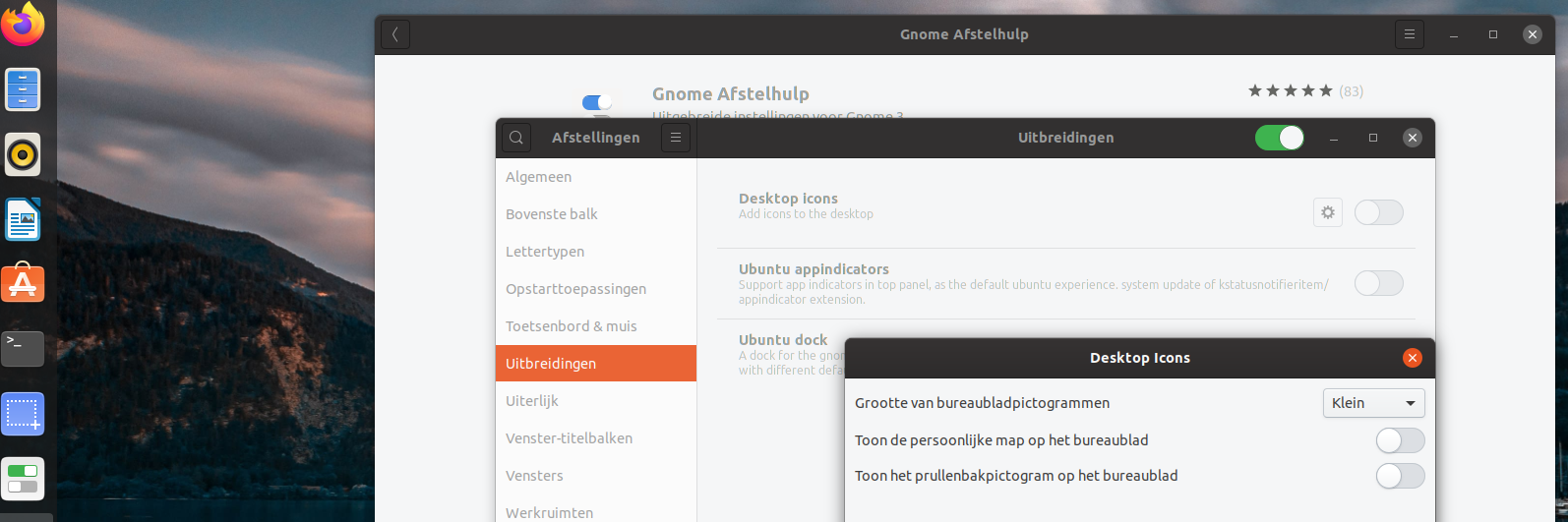Launch the Files manager dock icon

pos(23,89)
